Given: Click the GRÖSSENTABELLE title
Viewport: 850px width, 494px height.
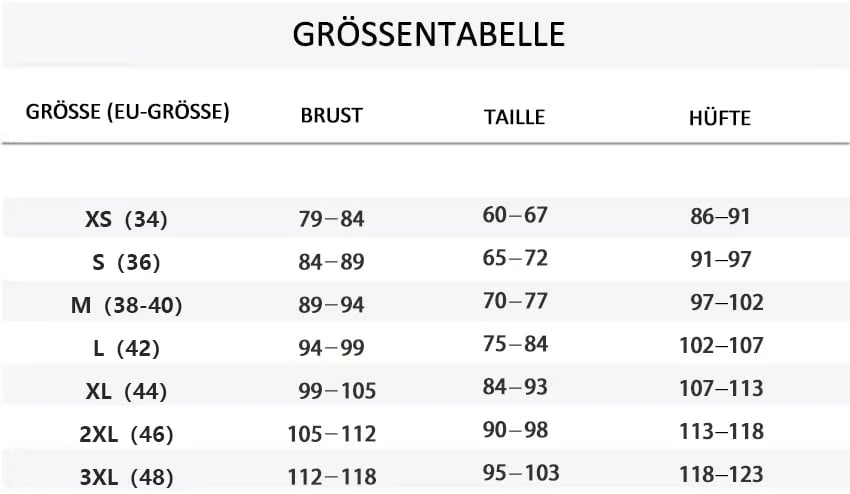Looking at the screenshot, I should tap(429, 34).
